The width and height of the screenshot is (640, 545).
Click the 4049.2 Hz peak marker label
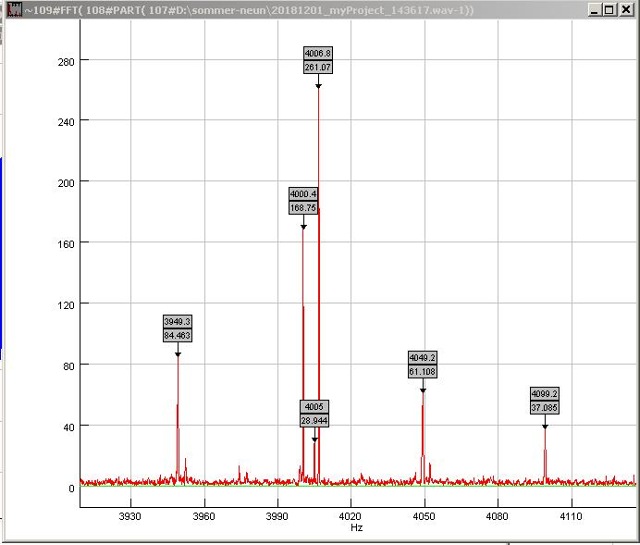point(422,358)
